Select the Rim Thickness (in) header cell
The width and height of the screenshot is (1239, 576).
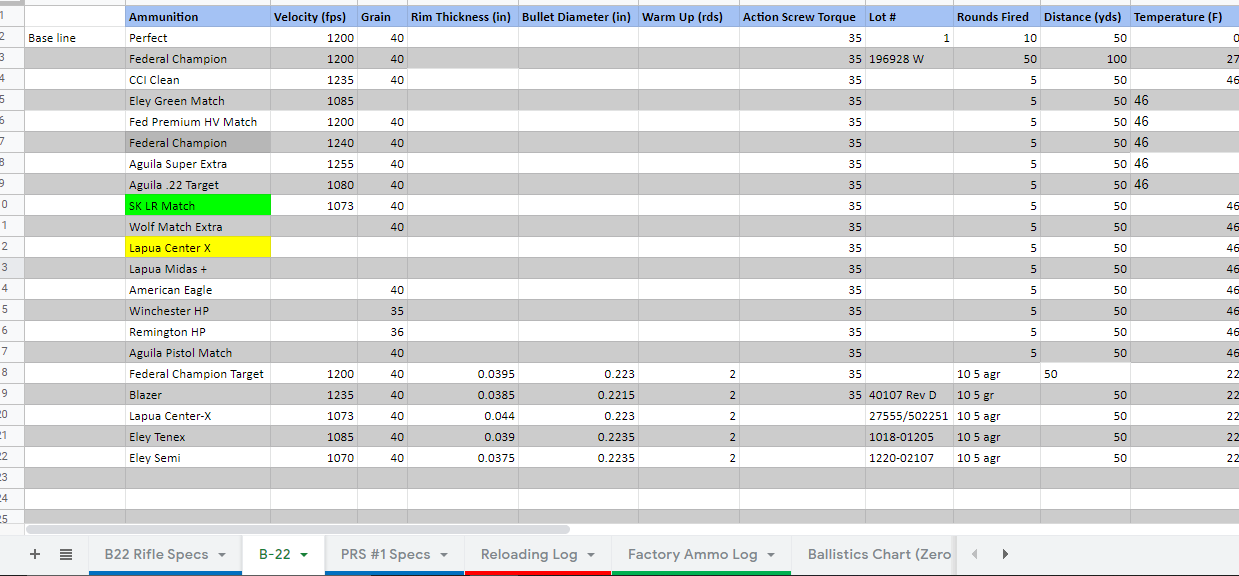coord(462,17)
